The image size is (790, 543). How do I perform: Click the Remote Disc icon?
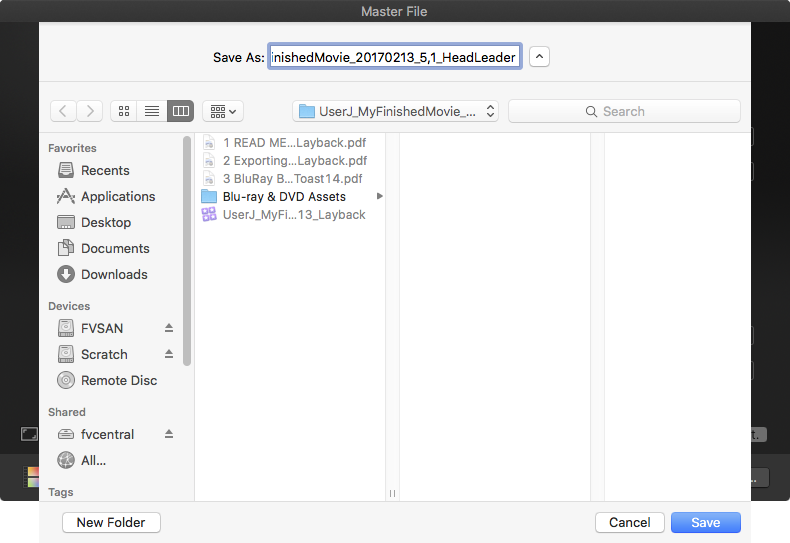(x=65, y=380)
